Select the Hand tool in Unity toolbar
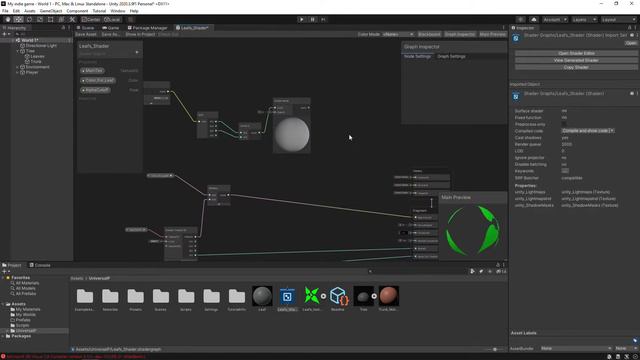The width and height of the screenshot is (640, 360). click(x=8, y=20)
